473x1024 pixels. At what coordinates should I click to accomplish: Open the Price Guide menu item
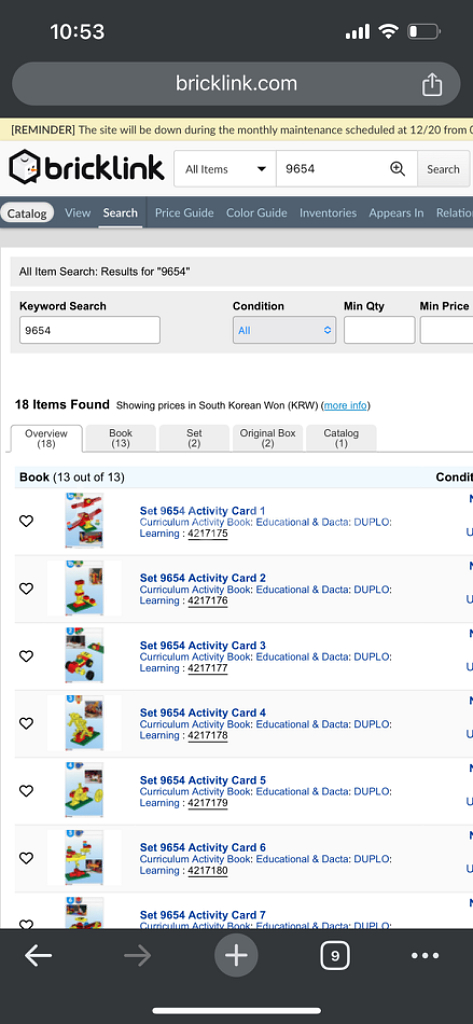coord(184,213)
